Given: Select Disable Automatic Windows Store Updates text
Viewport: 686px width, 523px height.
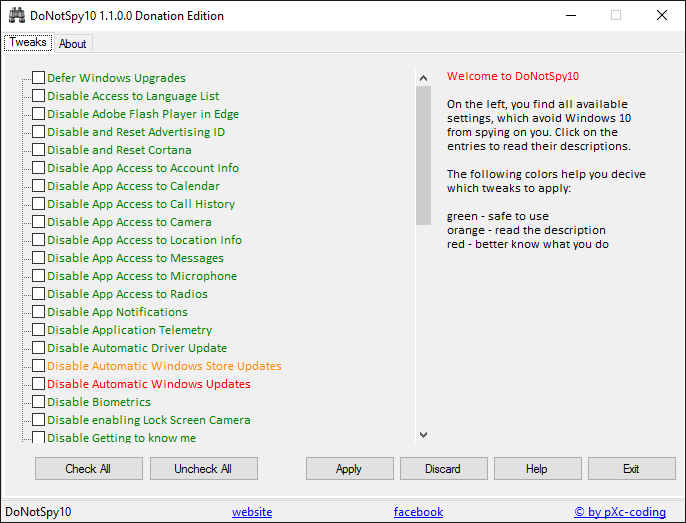Looking at the screenshot, I should pyautogui.click(x=164, y=366).
